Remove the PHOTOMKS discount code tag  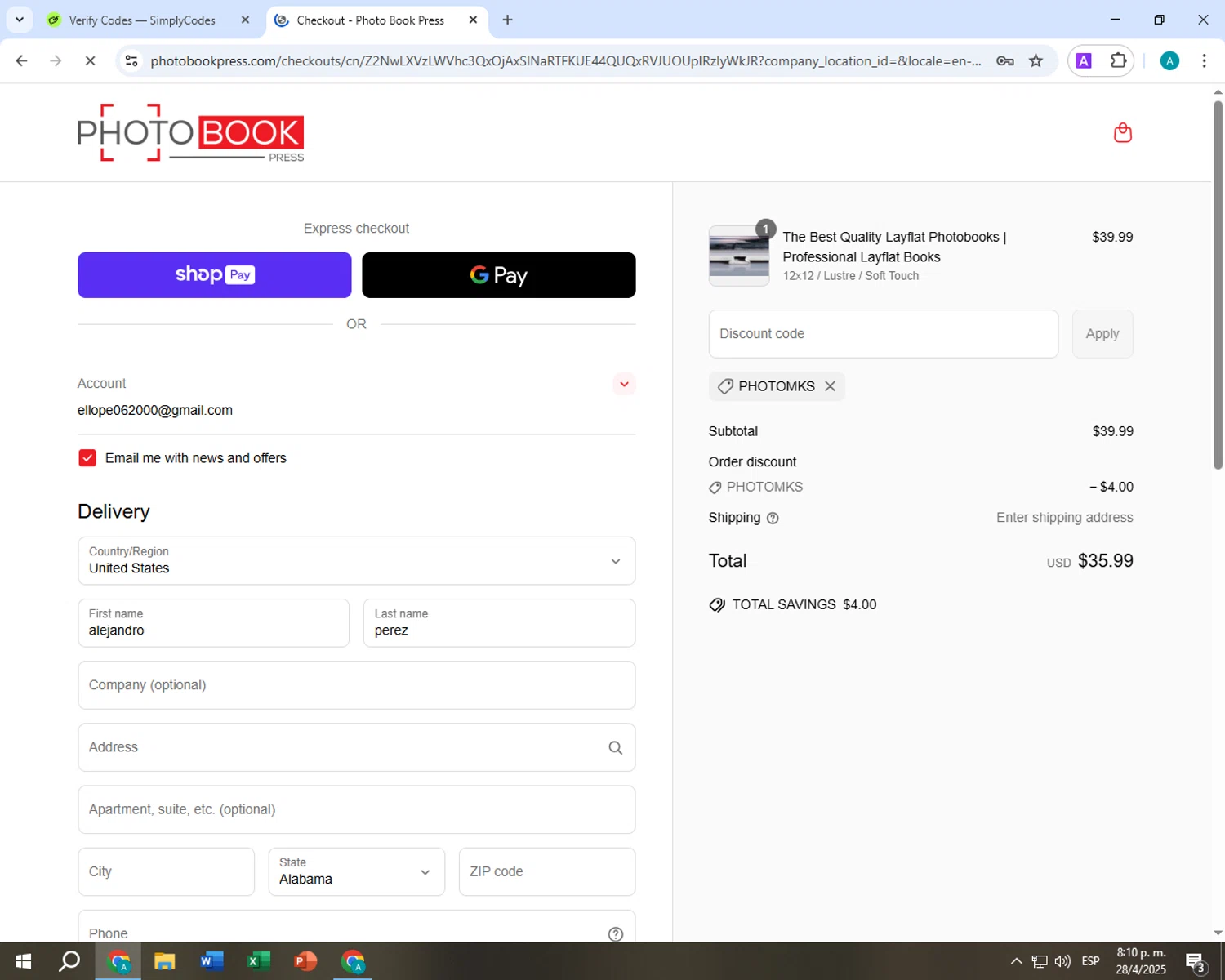(x=830, y=386)
